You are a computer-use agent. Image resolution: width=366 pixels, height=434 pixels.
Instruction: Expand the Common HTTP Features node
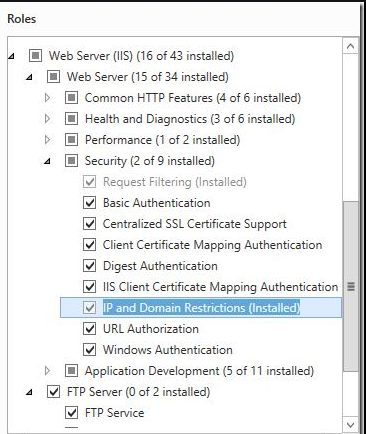[48, 98]
